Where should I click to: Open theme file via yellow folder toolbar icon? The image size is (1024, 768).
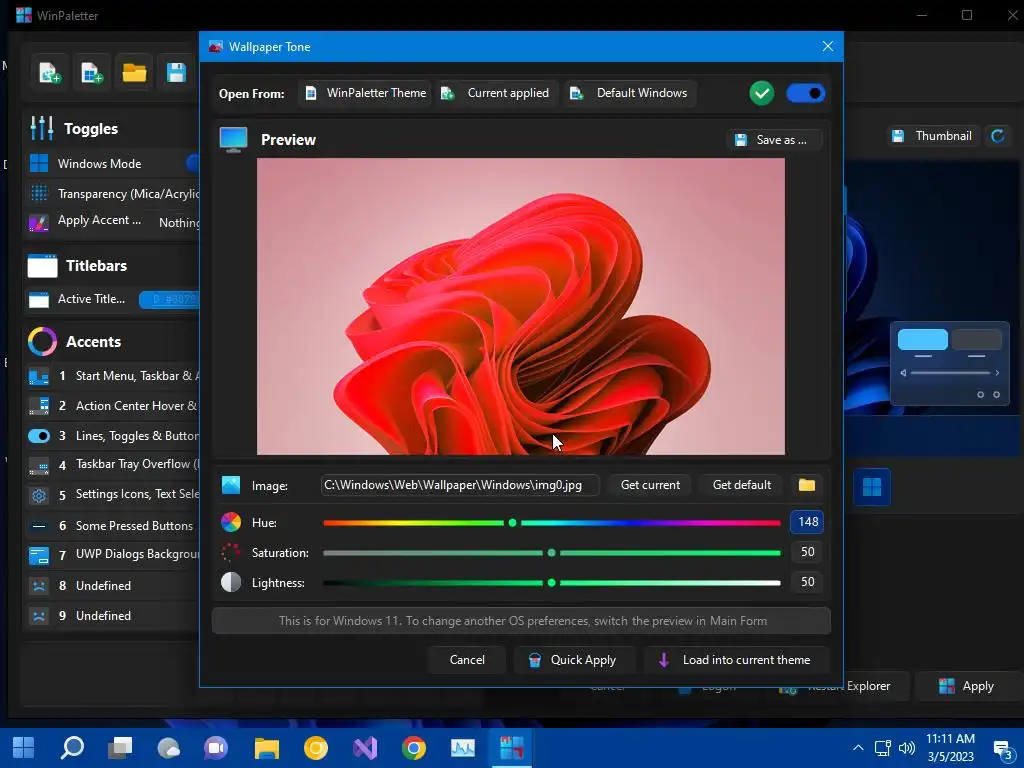click(x=134, y=72)
